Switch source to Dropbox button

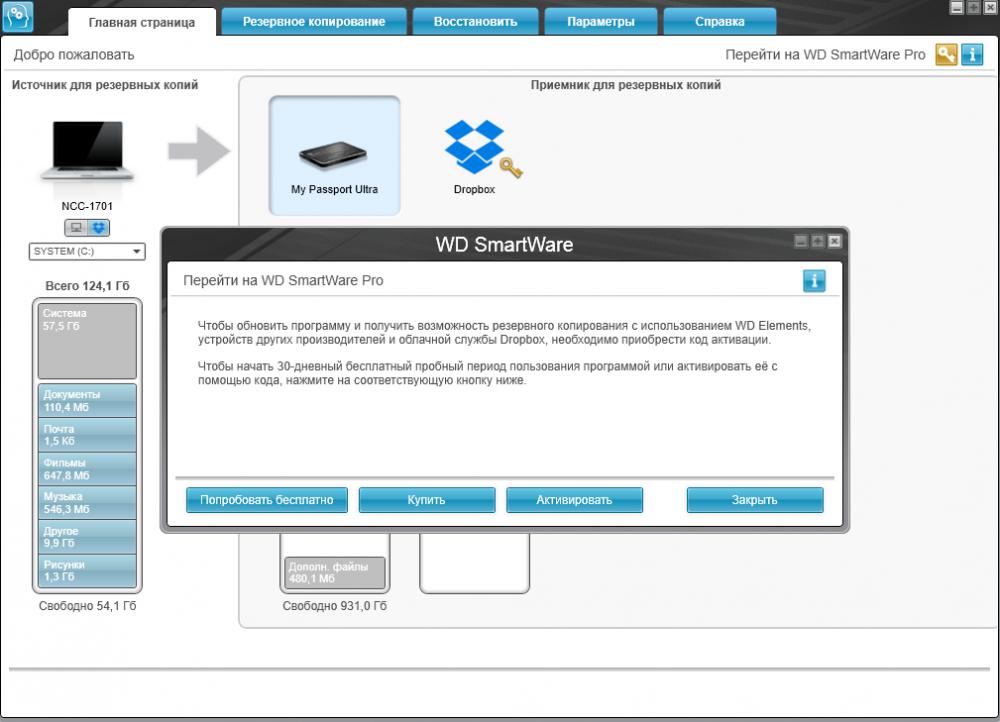point(98,227)
